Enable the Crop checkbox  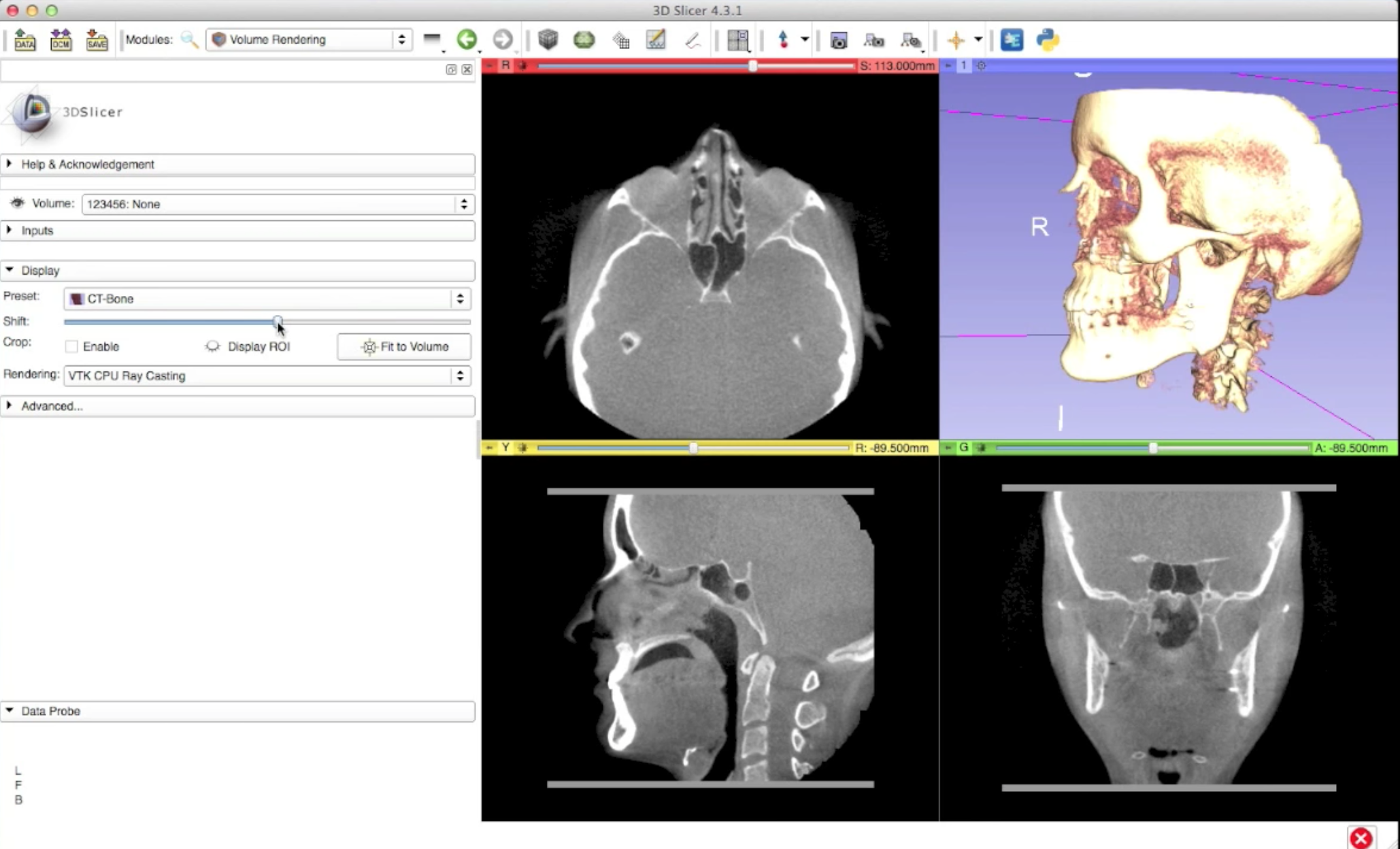point(71,346)
